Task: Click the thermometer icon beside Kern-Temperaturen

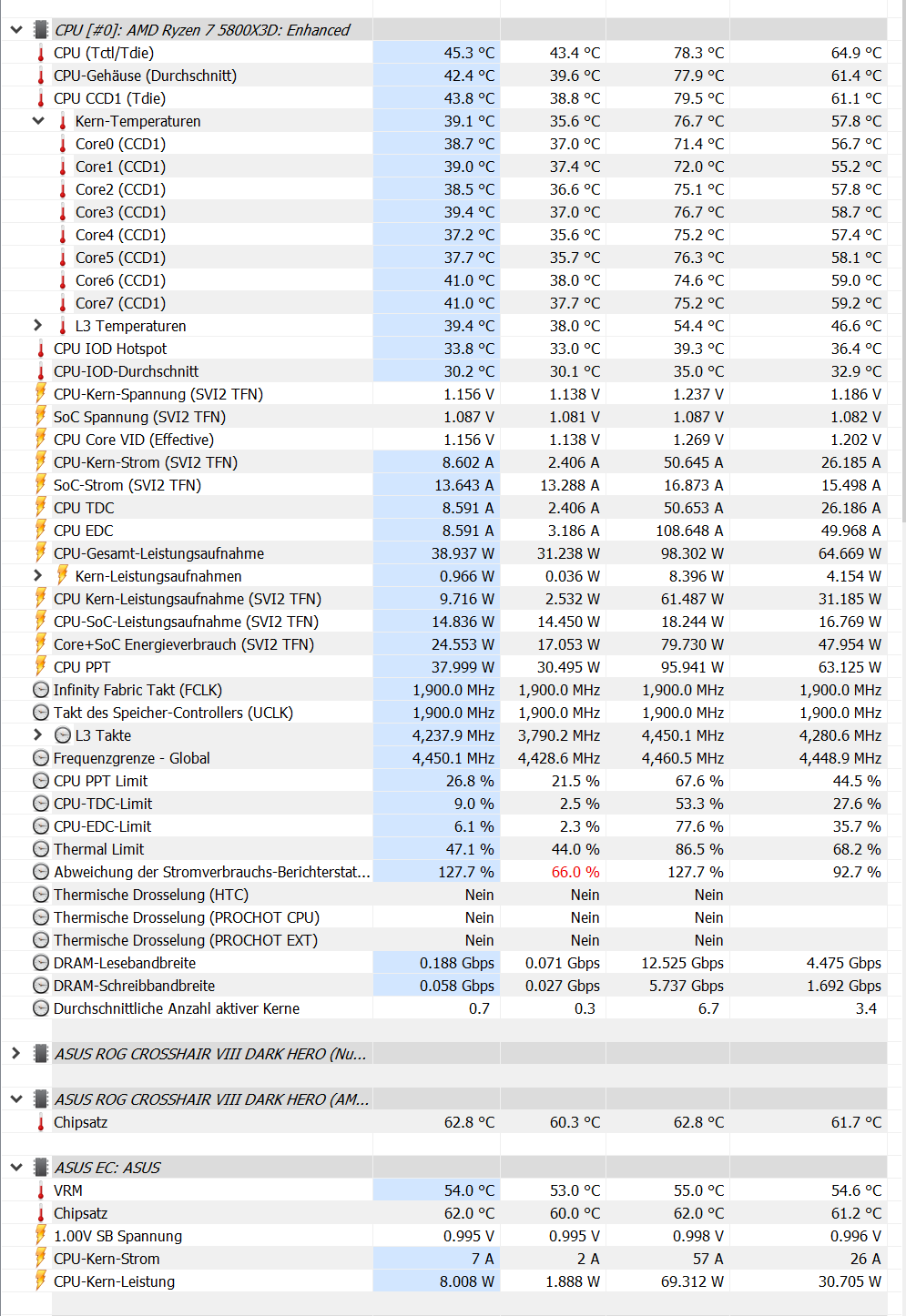Action: coord(63,121)
